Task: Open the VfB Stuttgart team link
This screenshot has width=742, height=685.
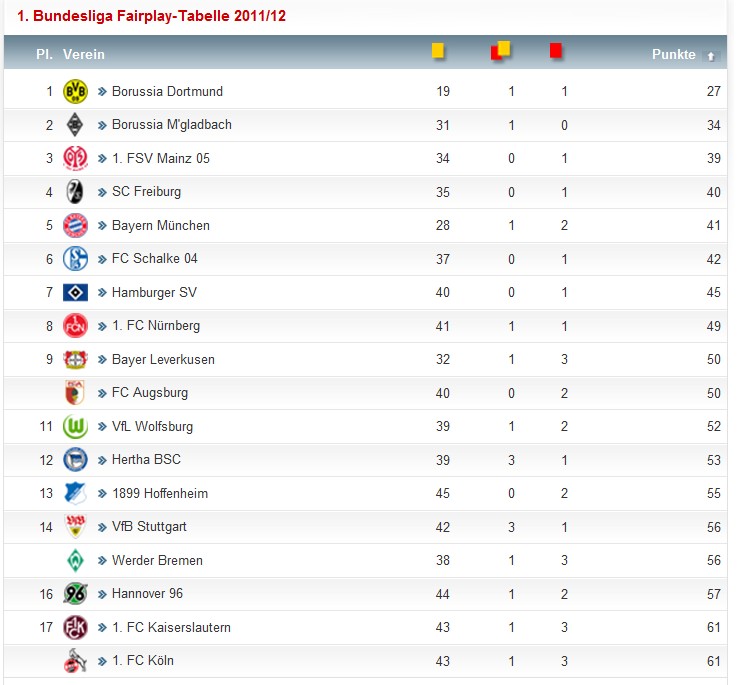Action: click(x=149, y=527)
